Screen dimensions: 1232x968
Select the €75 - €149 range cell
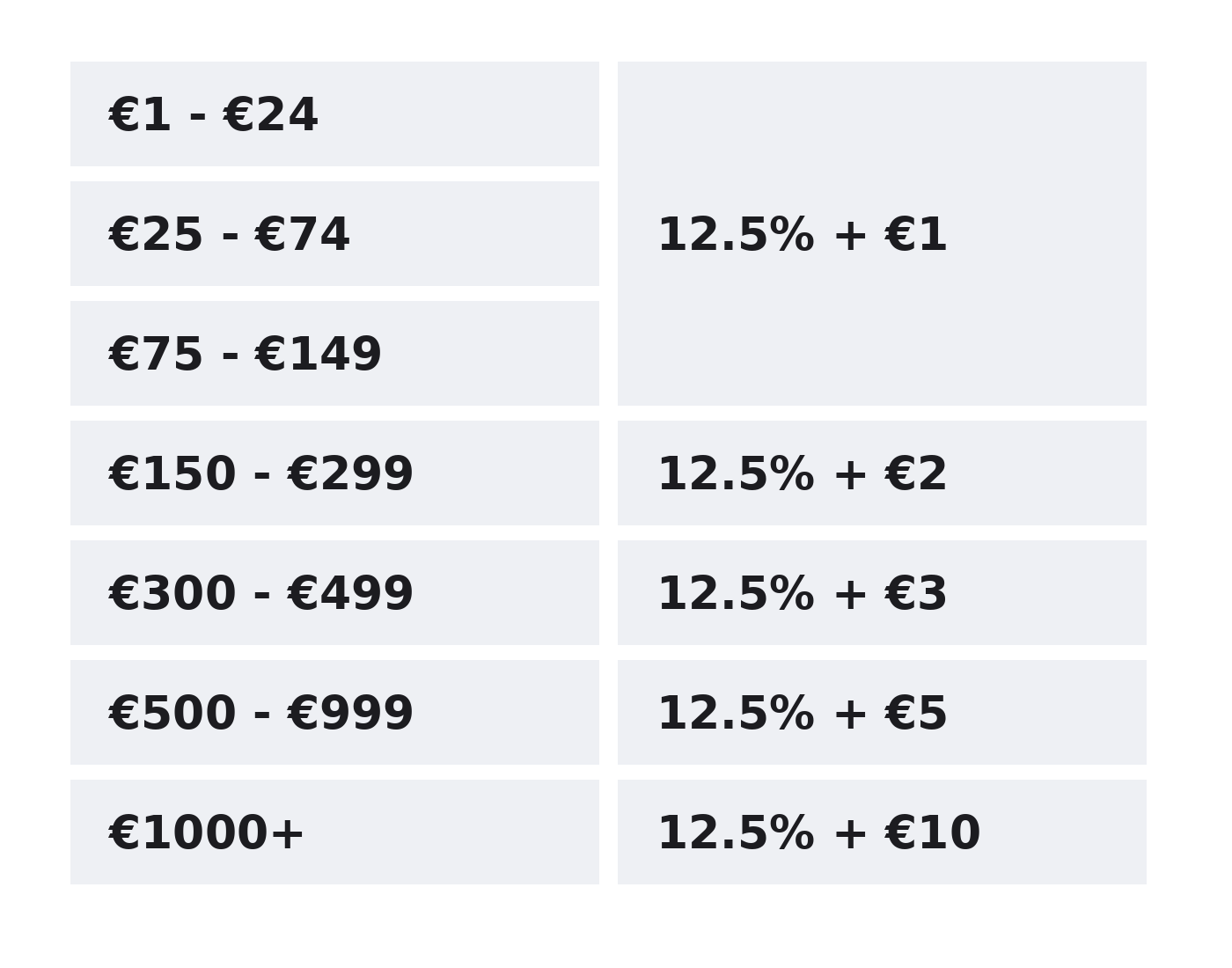pyautogui.click(x=334, y=354)
